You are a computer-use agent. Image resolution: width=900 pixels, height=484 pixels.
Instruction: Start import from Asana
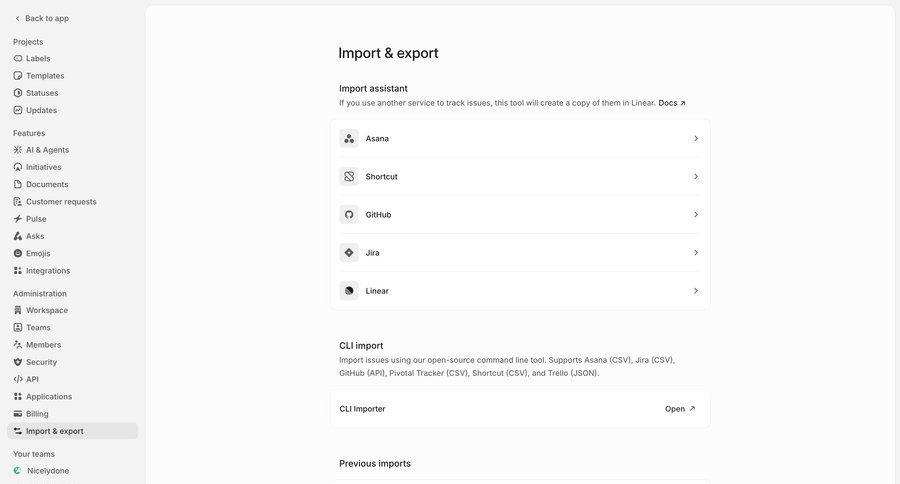click(520, 138)
